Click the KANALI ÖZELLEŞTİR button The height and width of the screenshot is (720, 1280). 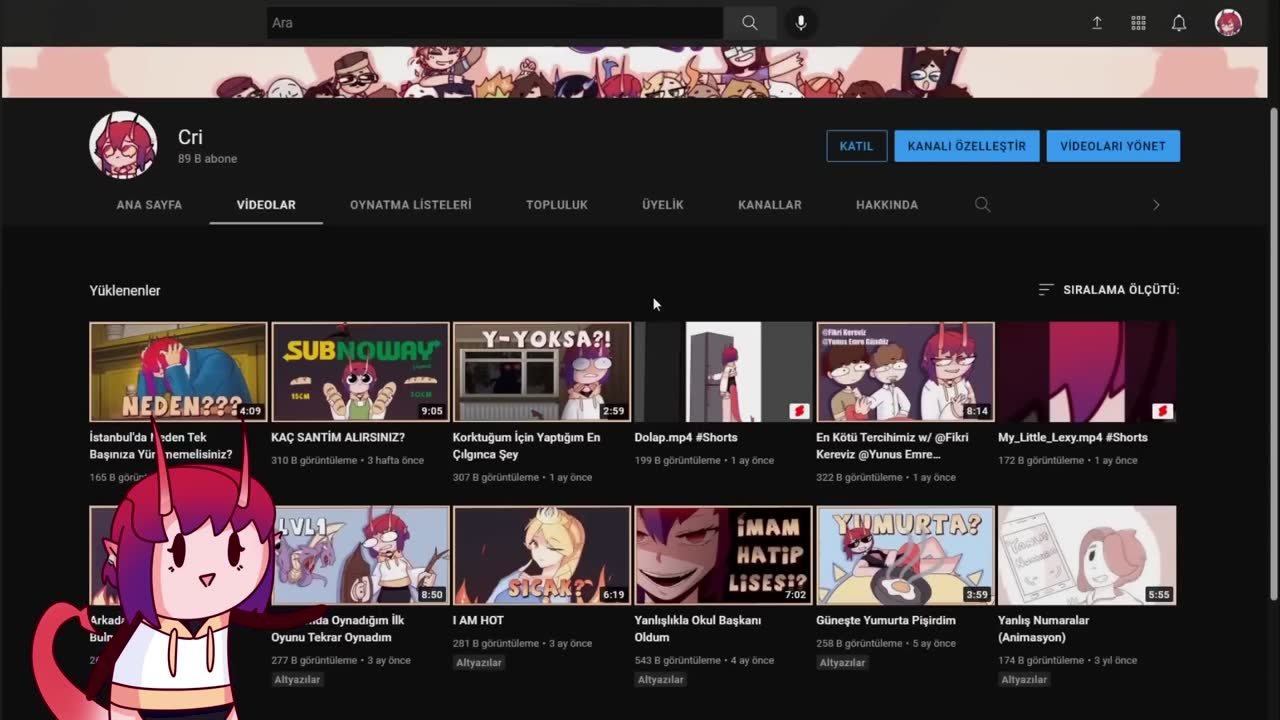tap(966, 146)
